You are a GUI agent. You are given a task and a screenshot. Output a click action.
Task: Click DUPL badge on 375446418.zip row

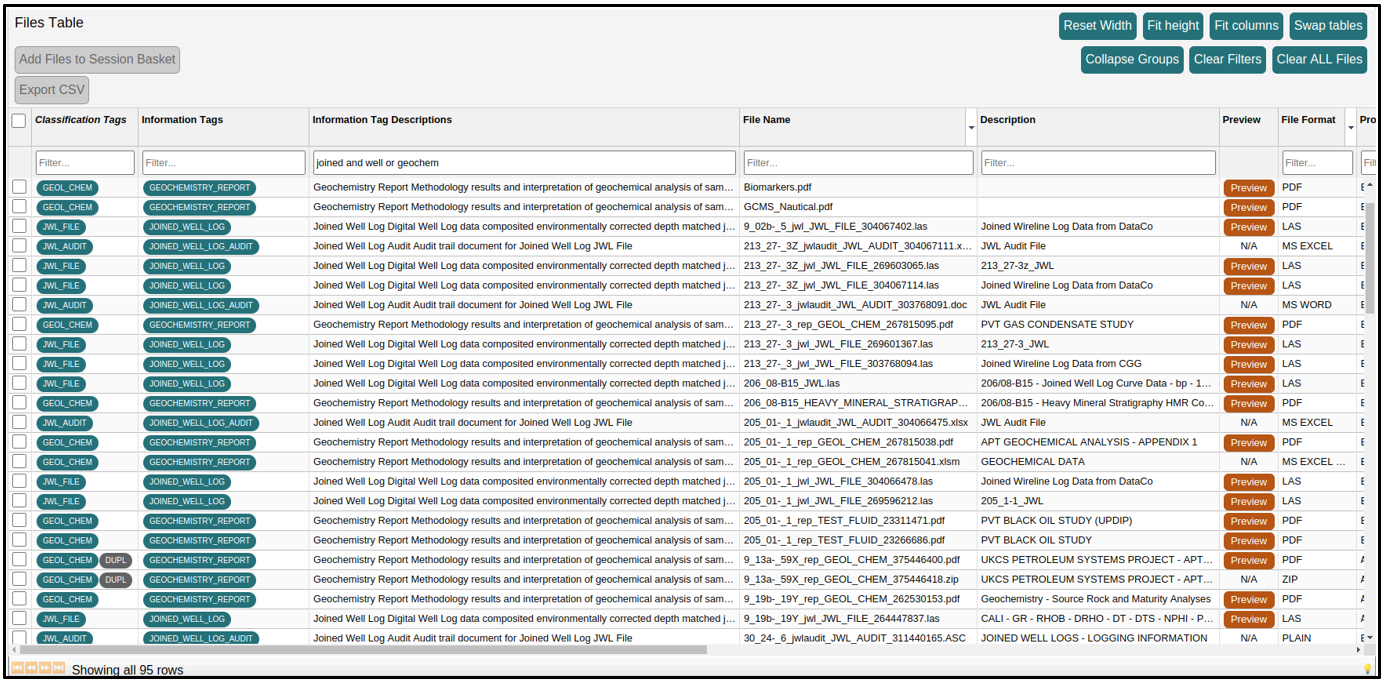point(116,580)
